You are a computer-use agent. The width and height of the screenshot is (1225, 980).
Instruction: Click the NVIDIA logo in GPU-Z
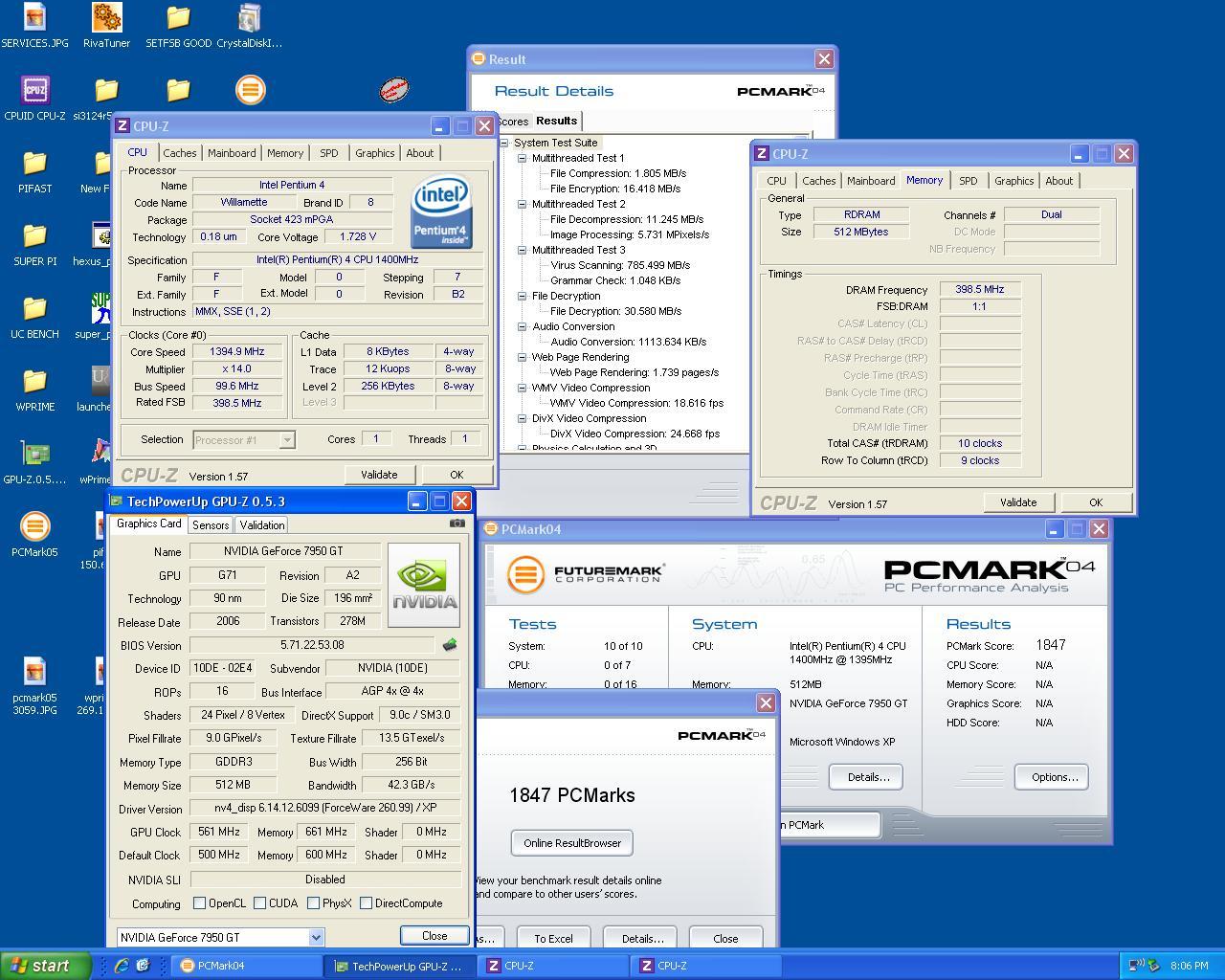[424, 585]
